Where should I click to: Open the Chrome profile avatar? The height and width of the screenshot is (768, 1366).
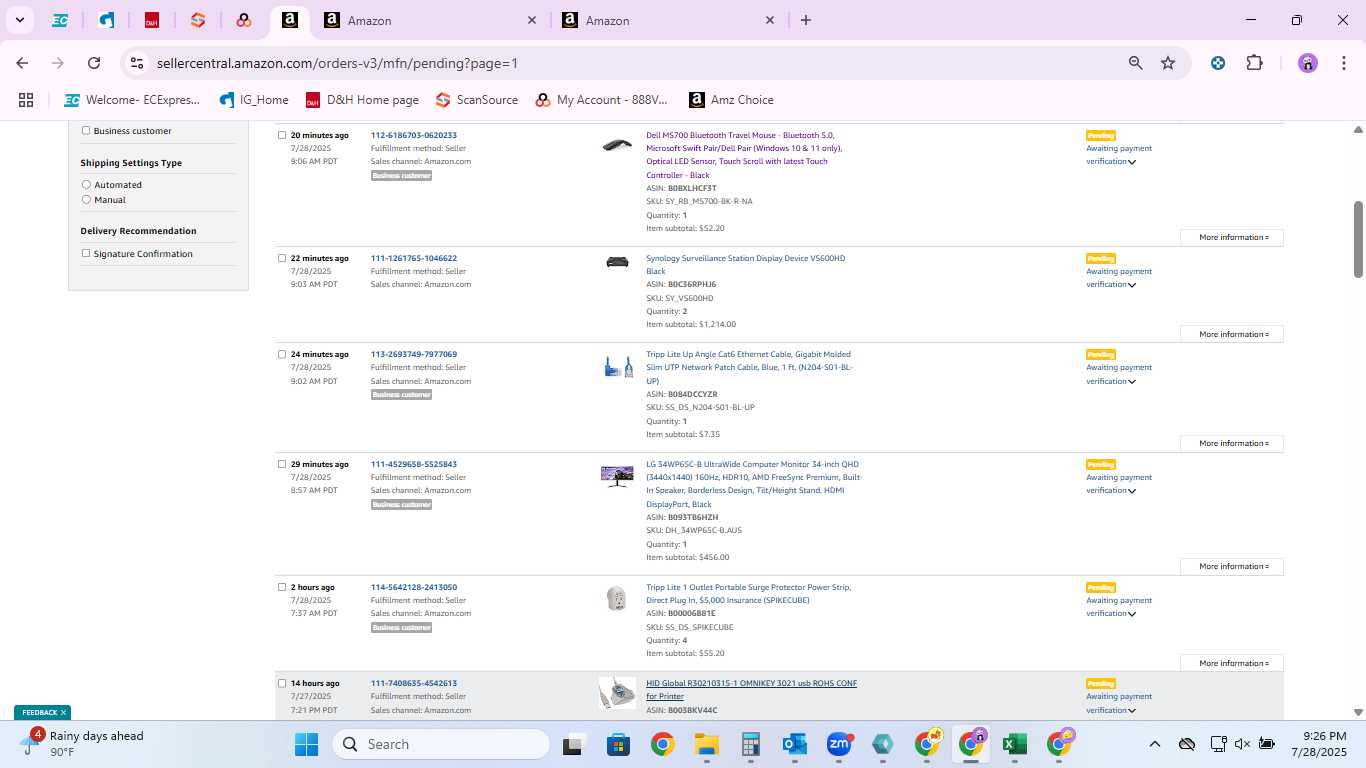click(1308, 63)
